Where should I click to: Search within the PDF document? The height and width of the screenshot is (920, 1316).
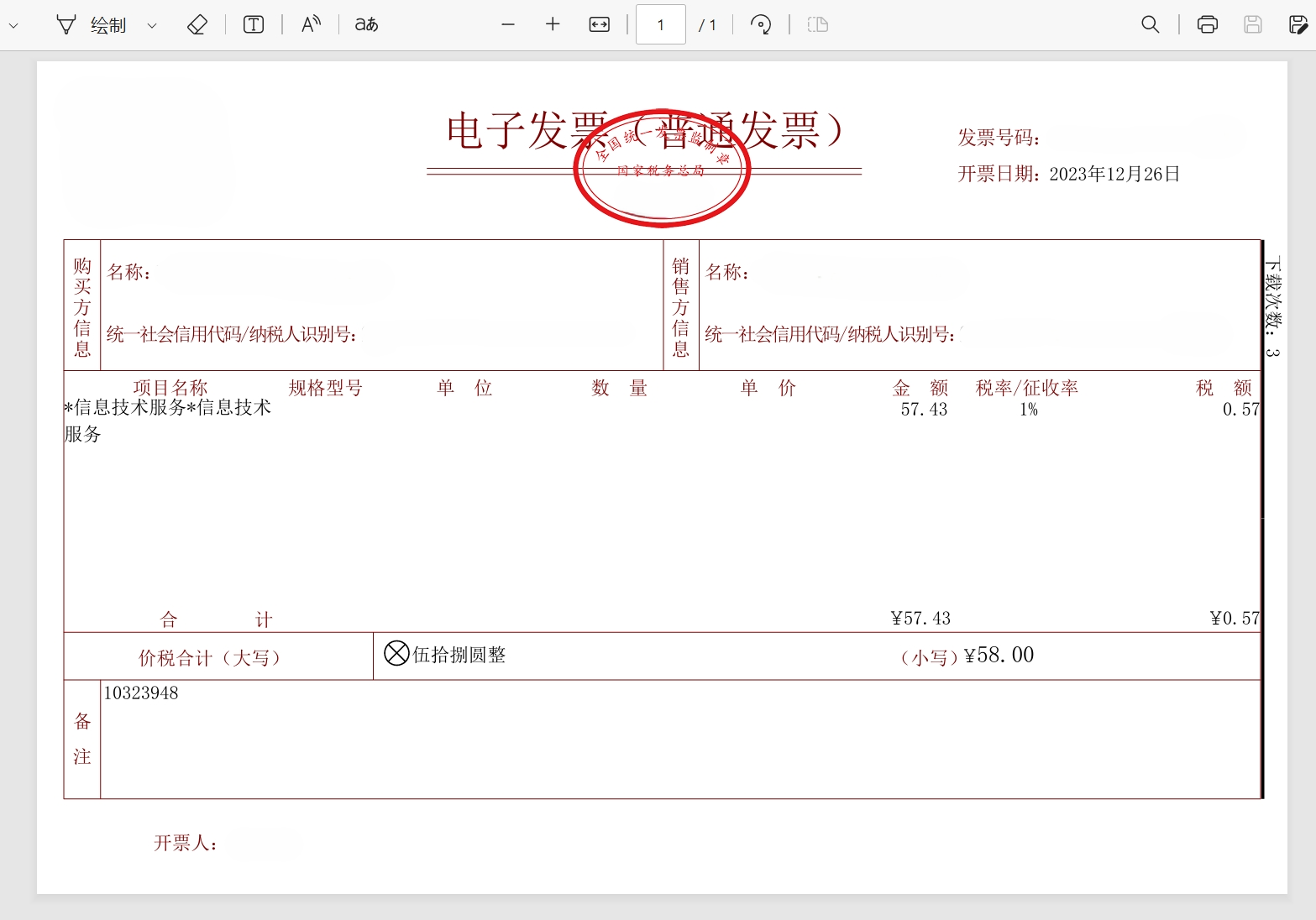tap(1151, 24)
